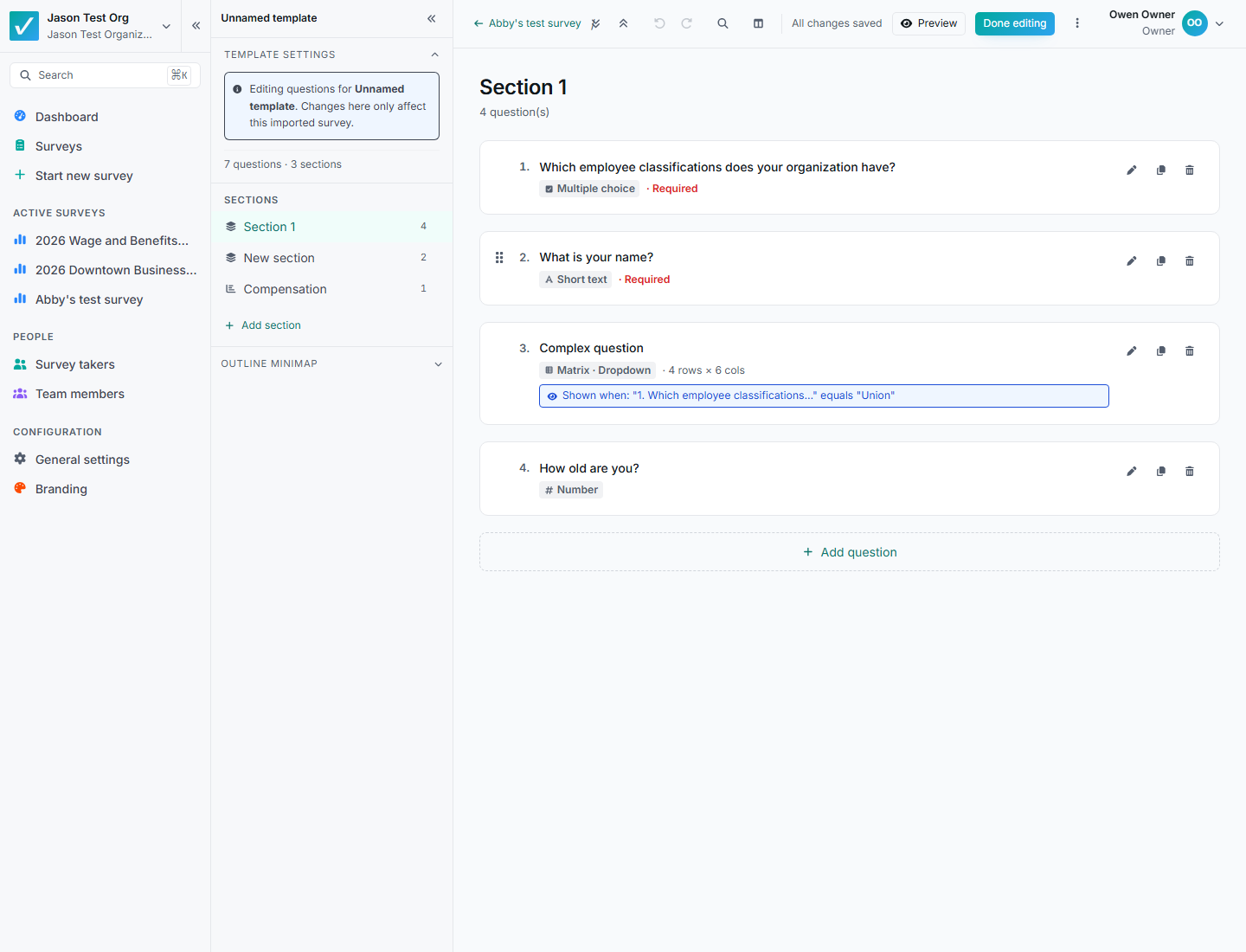Focus the sidebar Search field

(105, 75)
